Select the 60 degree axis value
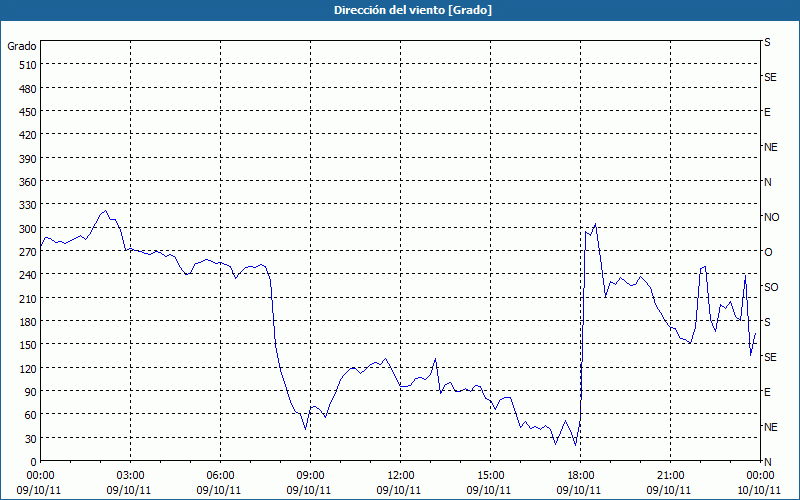800x500 pixels. click(31, 416)
